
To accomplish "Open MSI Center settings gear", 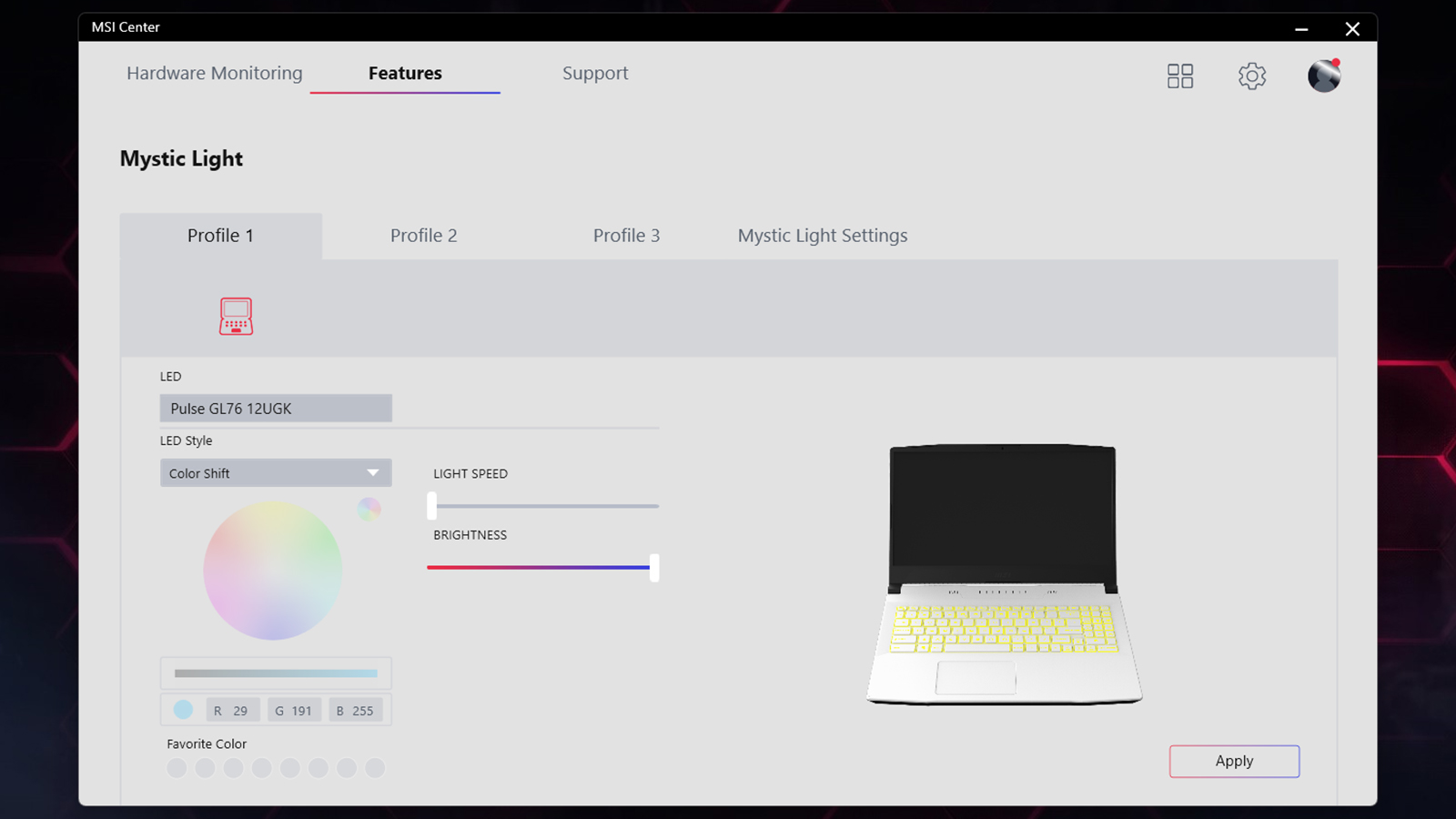I will pos(1252,76).
